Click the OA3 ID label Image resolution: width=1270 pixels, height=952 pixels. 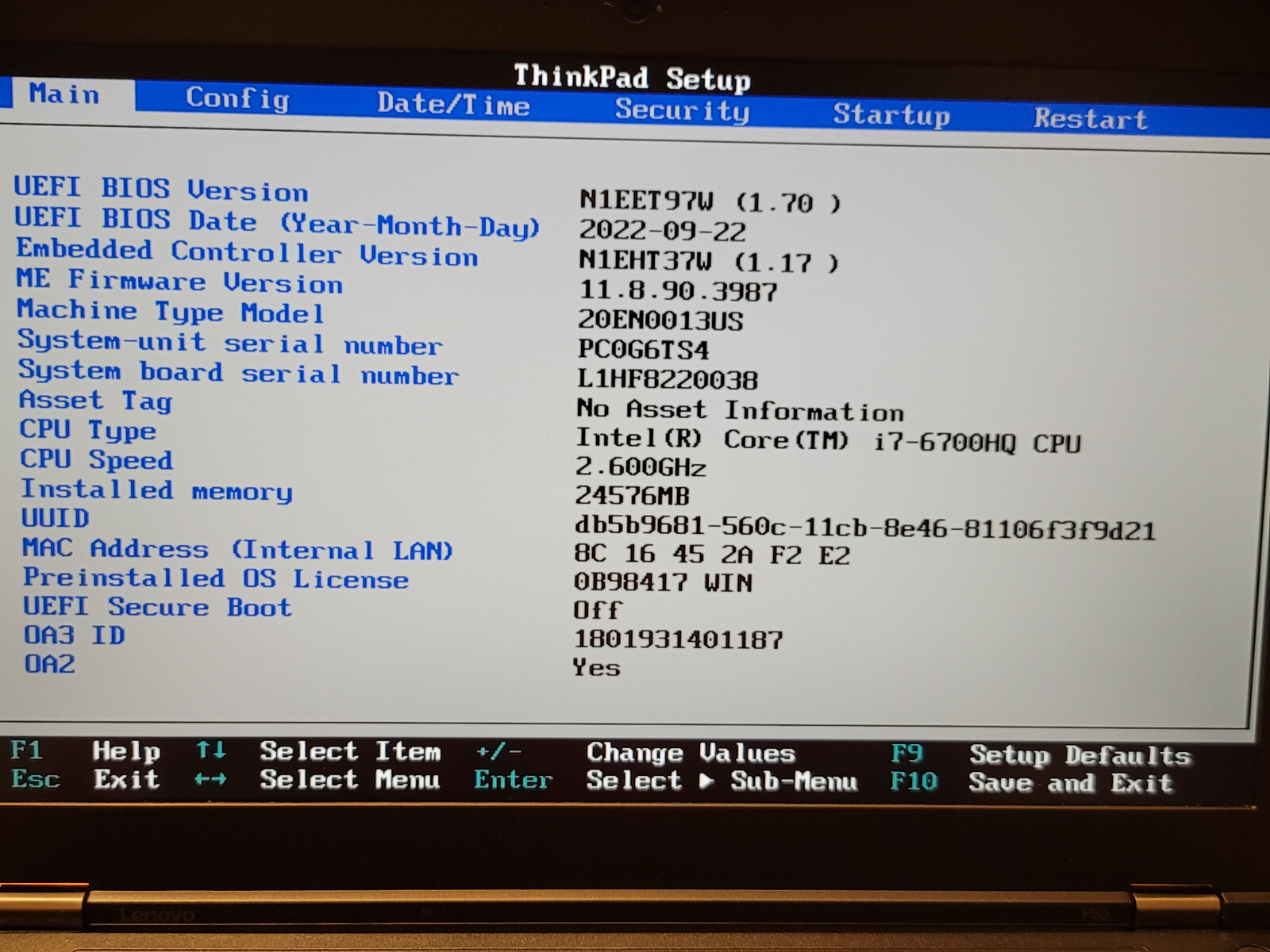tap(75, 635)
